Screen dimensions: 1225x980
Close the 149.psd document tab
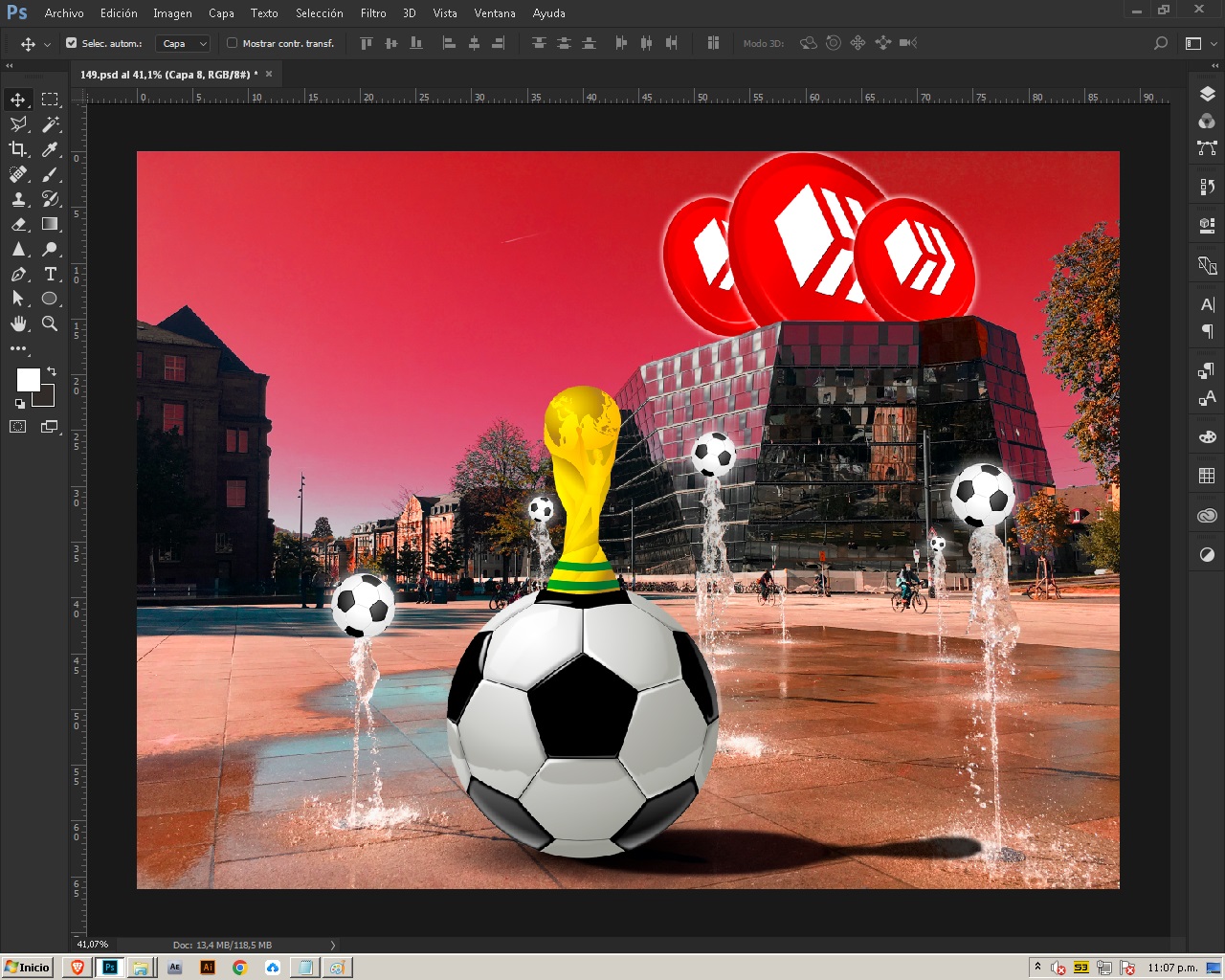[x=269, y=74]
